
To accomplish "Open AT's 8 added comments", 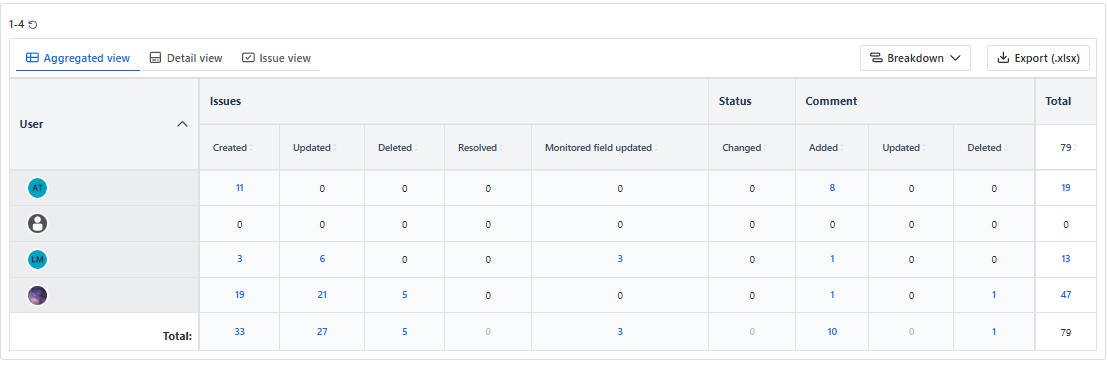I will click(x=832, y=188).
